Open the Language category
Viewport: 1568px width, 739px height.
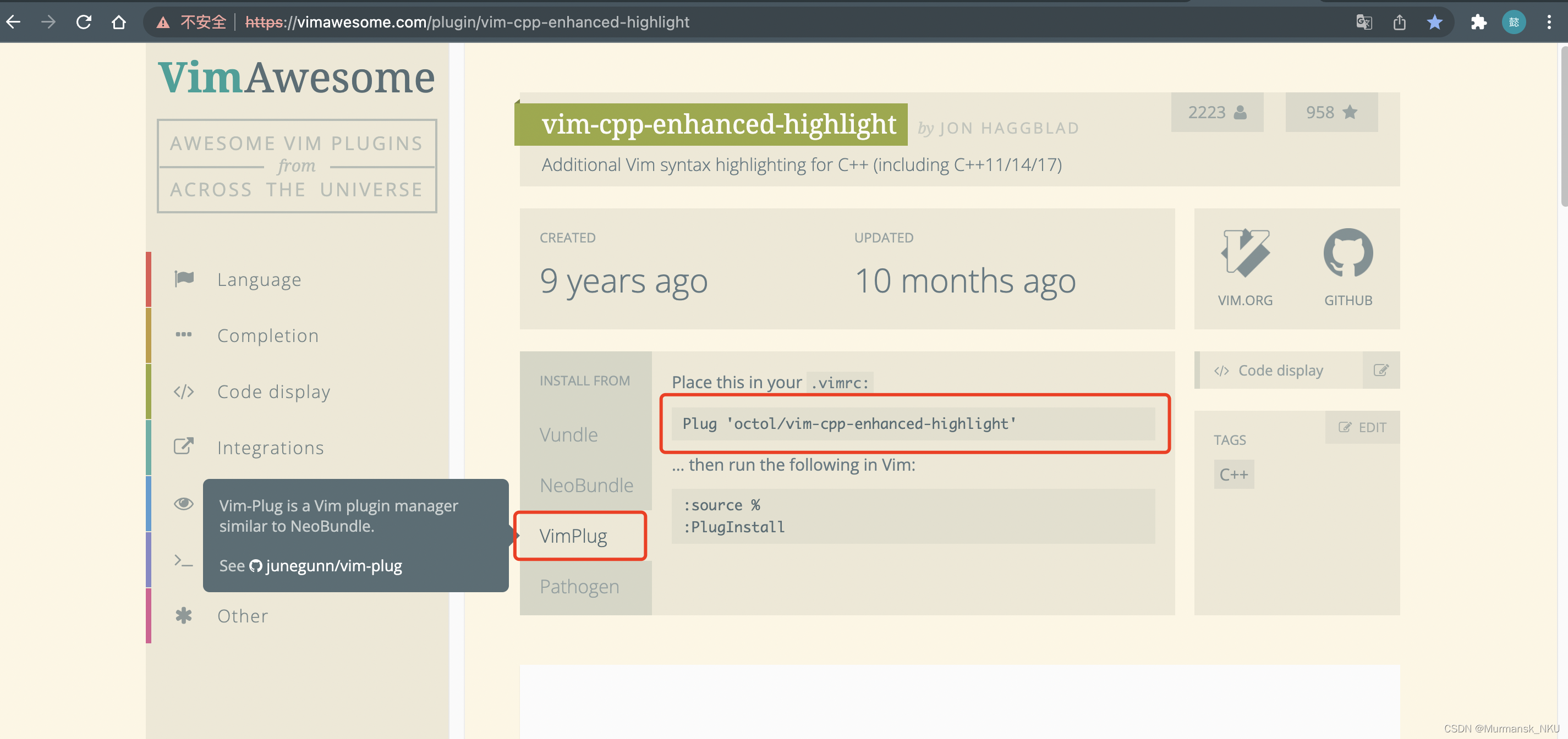pyautogui.click(x=259, y=279)
